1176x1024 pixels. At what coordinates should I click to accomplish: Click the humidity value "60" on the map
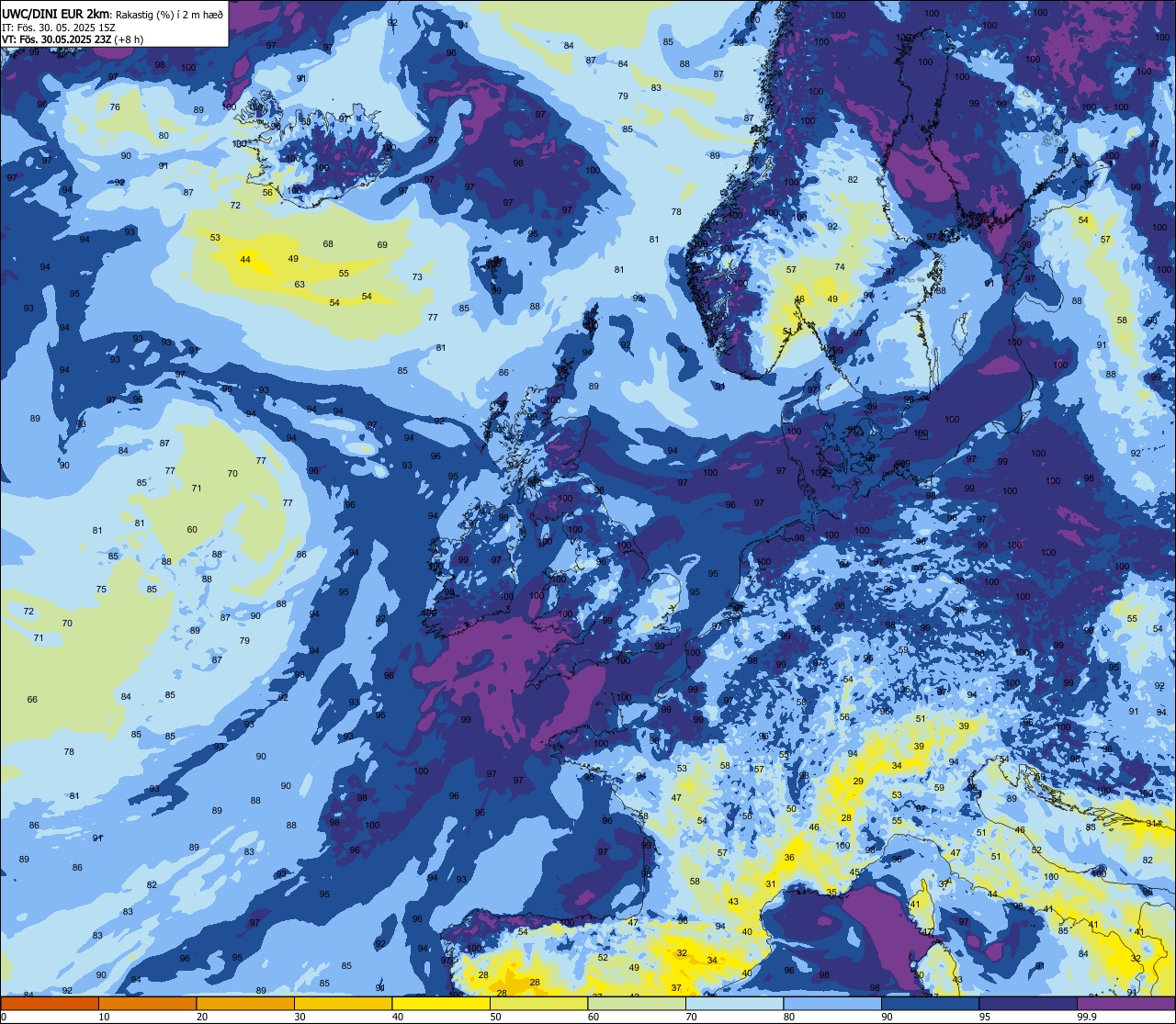point(192,530)
